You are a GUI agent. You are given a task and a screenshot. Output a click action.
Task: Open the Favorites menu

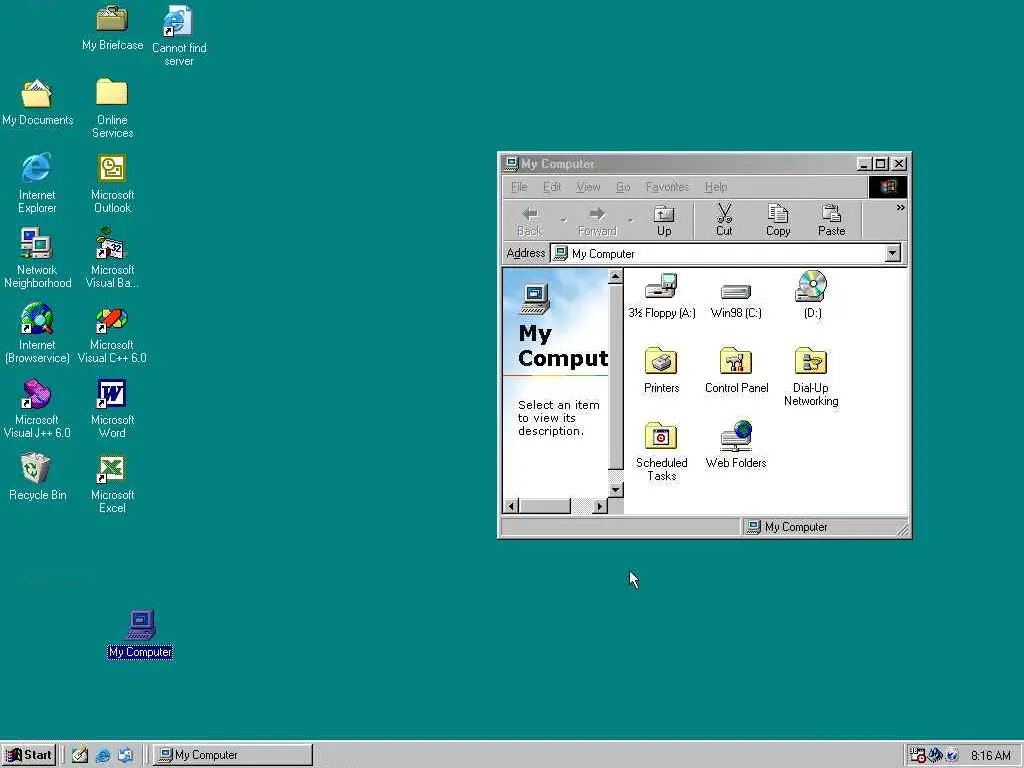(x=667, y=187)
